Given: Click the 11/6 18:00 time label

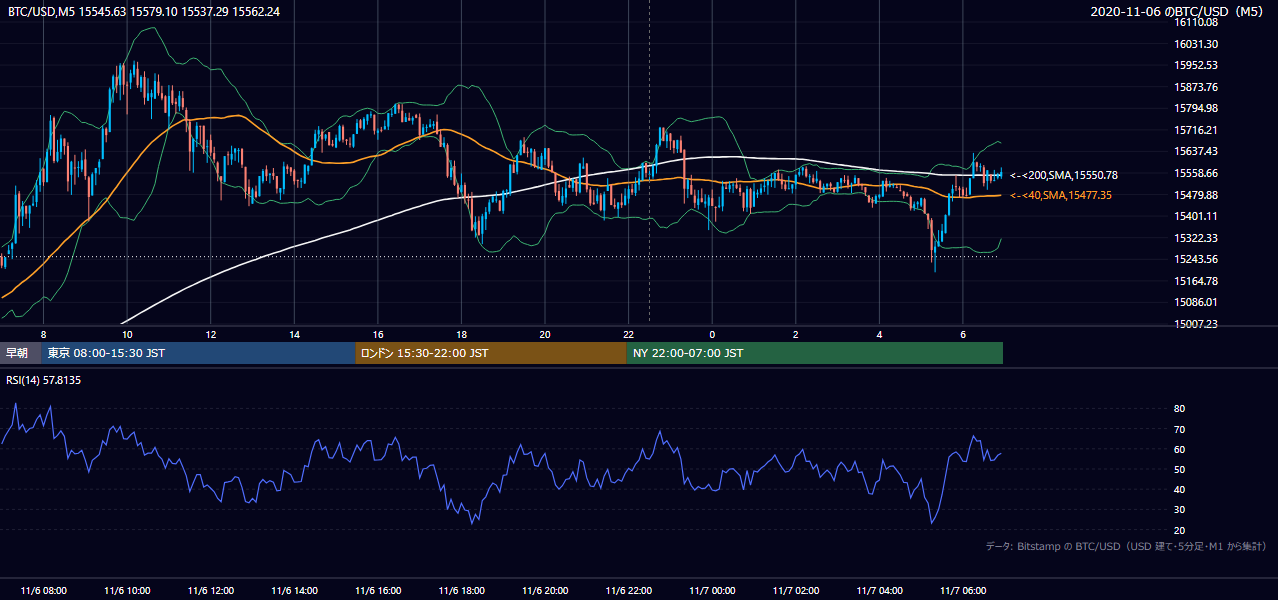Looking at the screenshot, I should coord(461,591).
